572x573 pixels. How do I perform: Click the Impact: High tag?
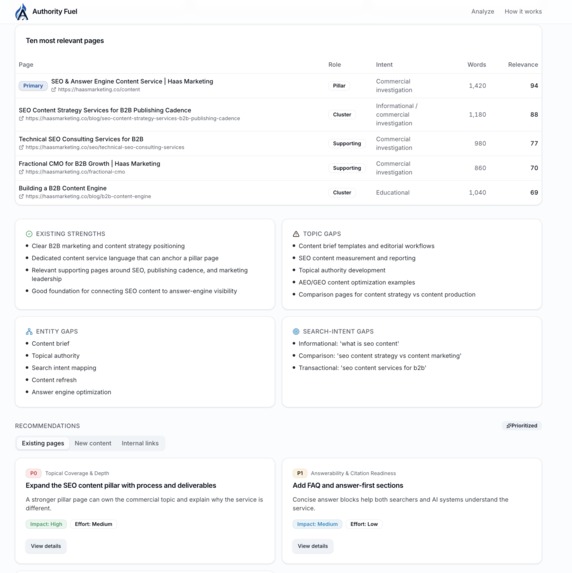tap(46, 524)
